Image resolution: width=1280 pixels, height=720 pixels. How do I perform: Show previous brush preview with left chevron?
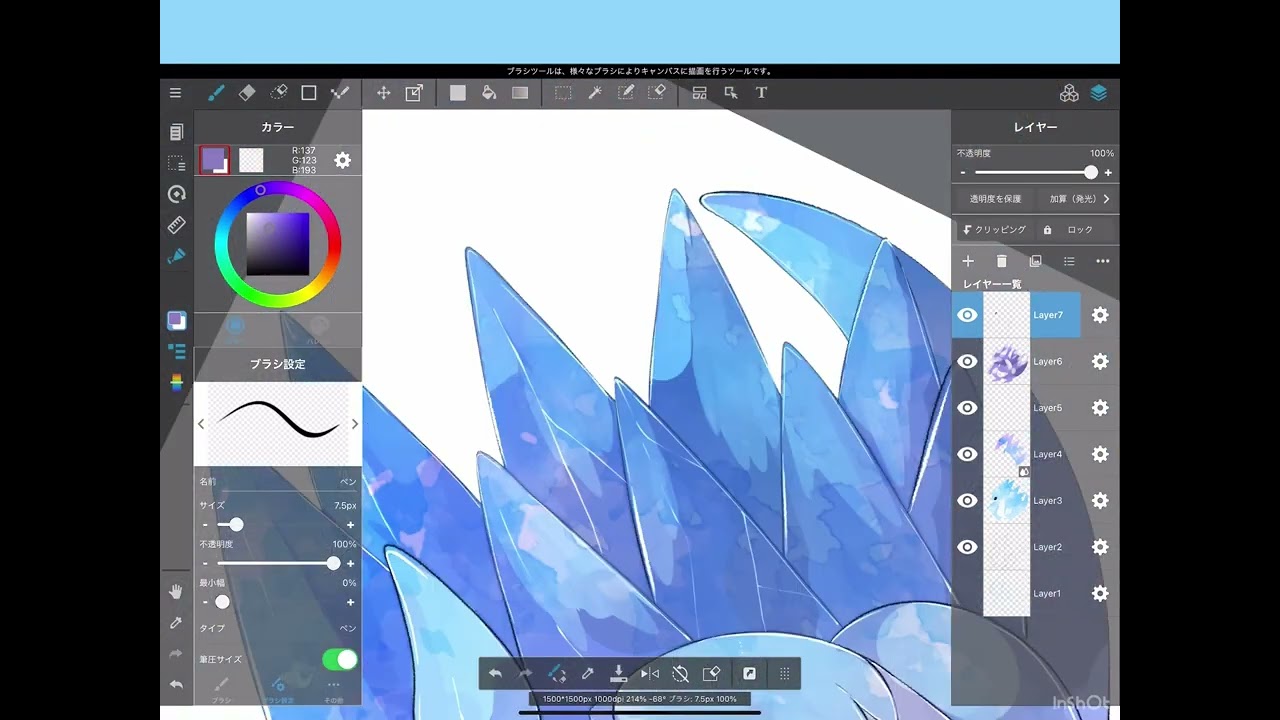(201, 424)
